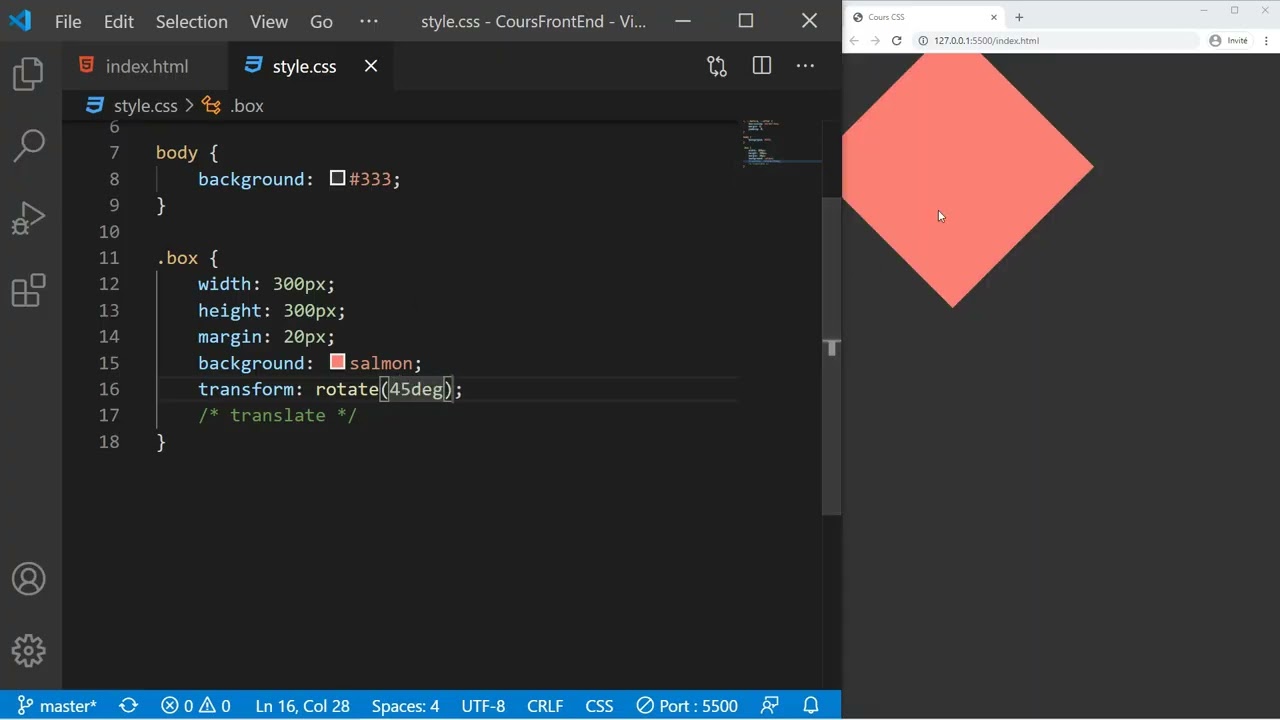The height and width of the screenshot is (720, 1280).
Task: Open the Go menu
Action: point(321,21)
